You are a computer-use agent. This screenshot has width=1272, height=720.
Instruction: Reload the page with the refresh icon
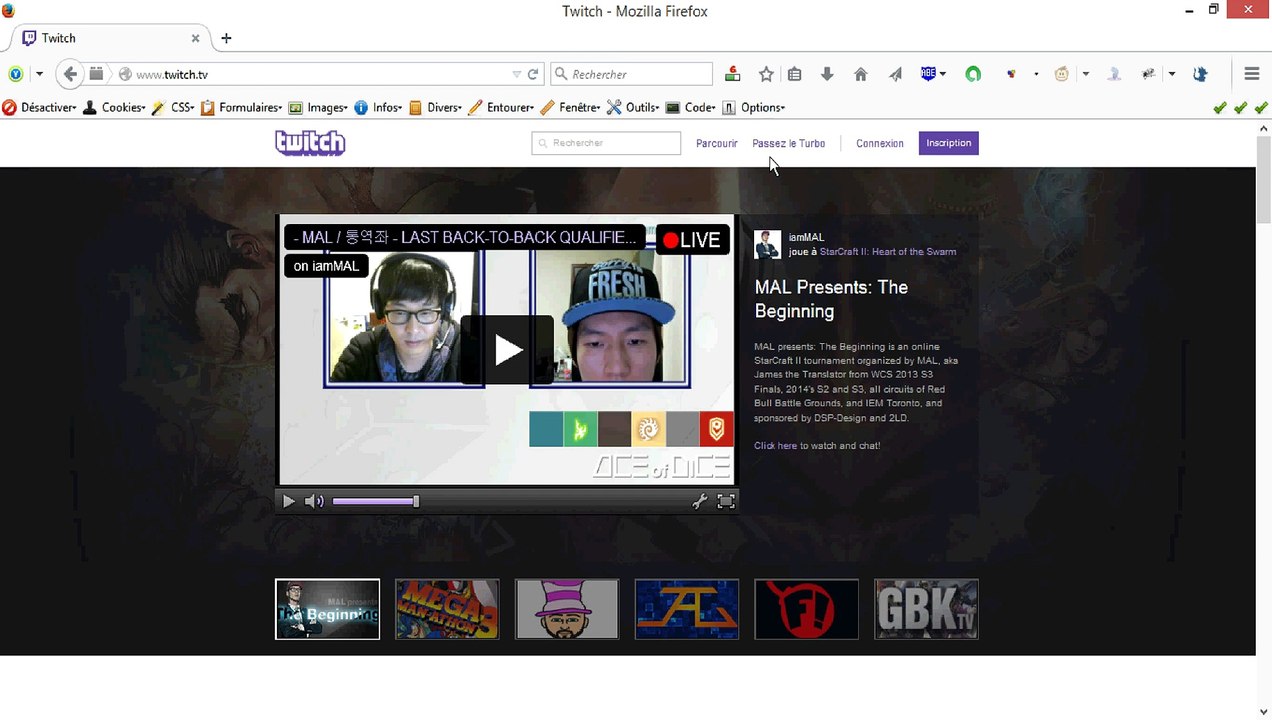[533, 74]
